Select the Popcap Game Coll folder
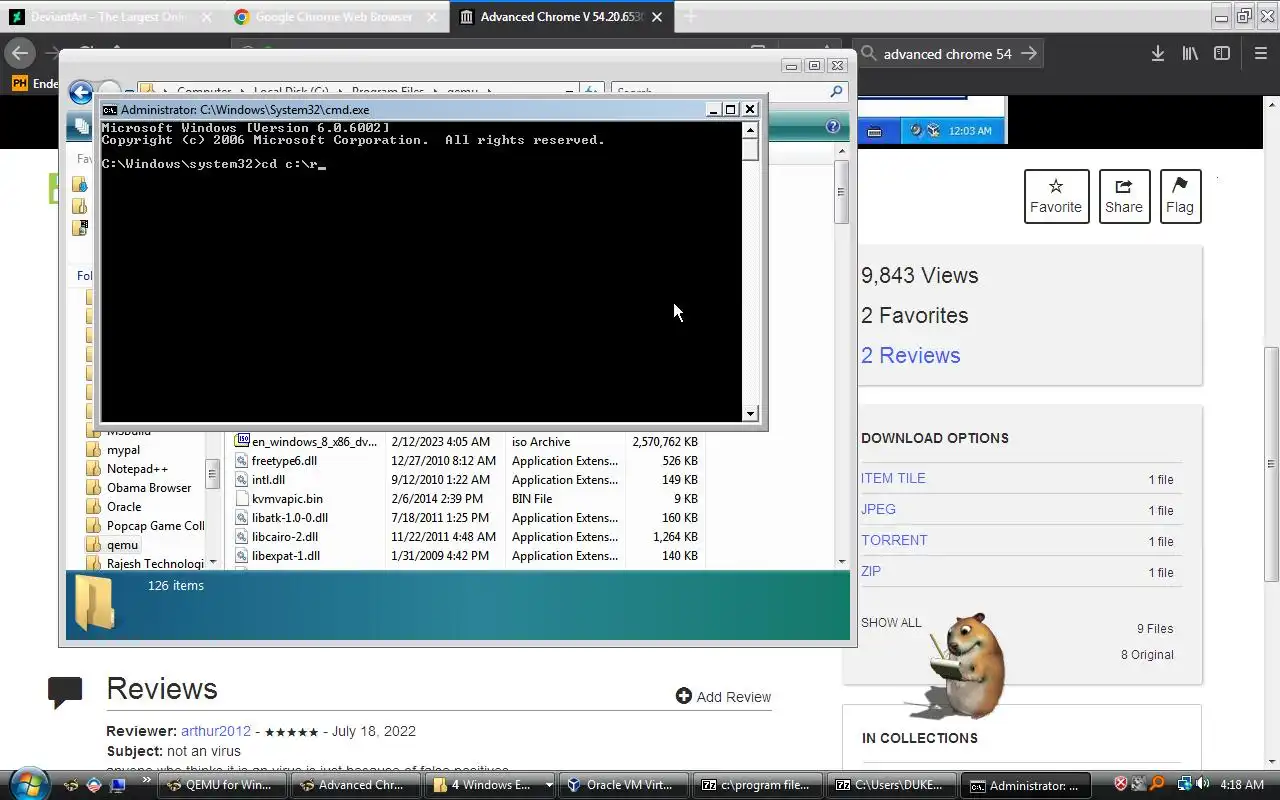This screenshot has height=800, width=1280. [x=155, y=526]
